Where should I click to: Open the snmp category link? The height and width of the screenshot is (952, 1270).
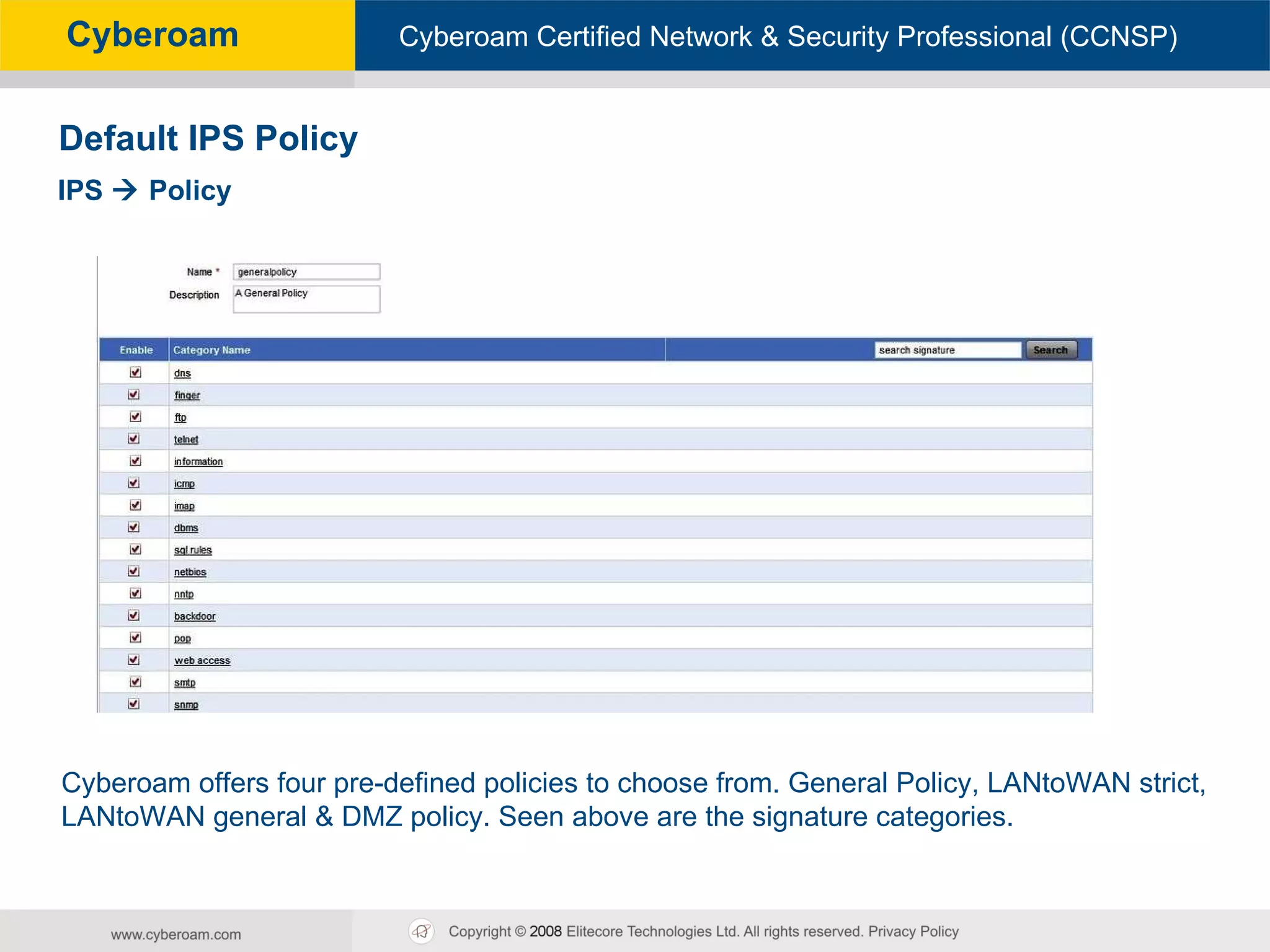click(186, 705)
